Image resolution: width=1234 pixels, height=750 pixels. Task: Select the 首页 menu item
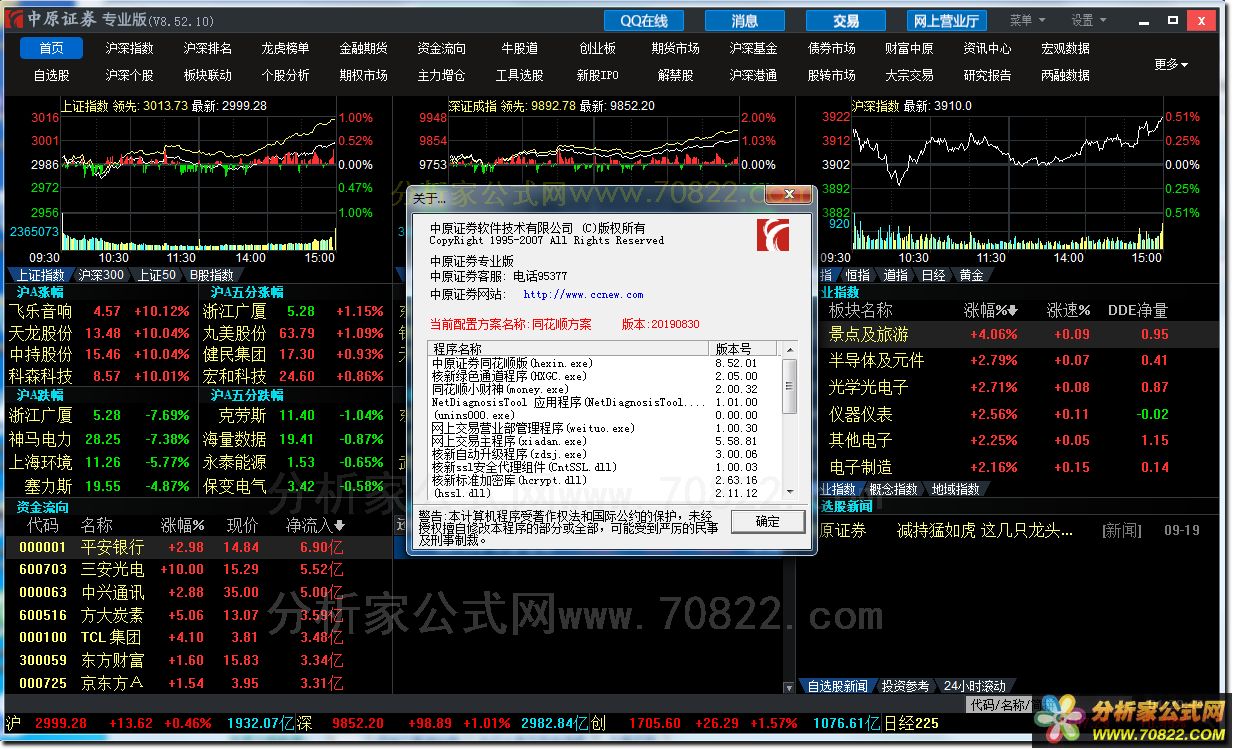click(x=52, y=48)
